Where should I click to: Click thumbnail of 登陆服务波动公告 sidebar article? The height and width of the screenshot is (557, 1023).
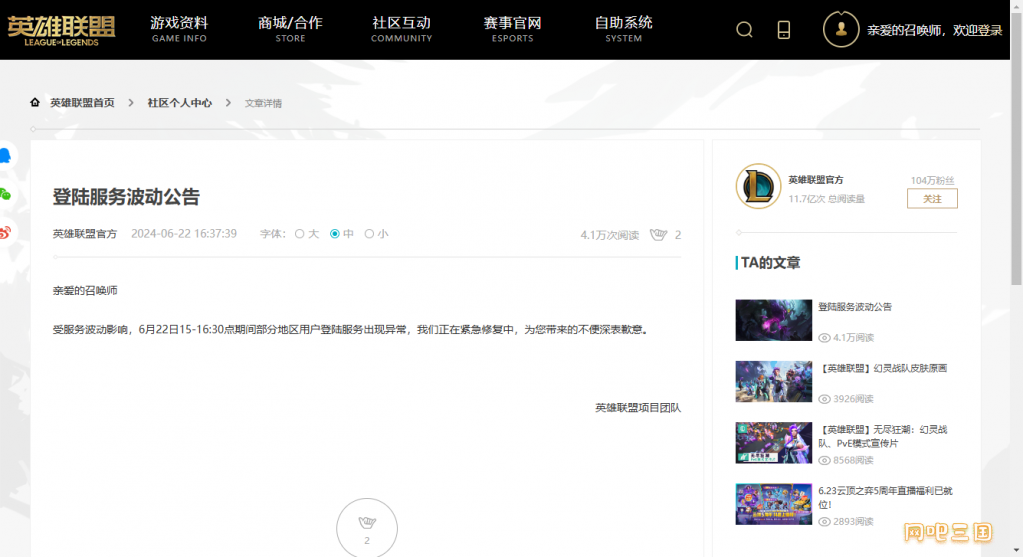click(774, 320)
